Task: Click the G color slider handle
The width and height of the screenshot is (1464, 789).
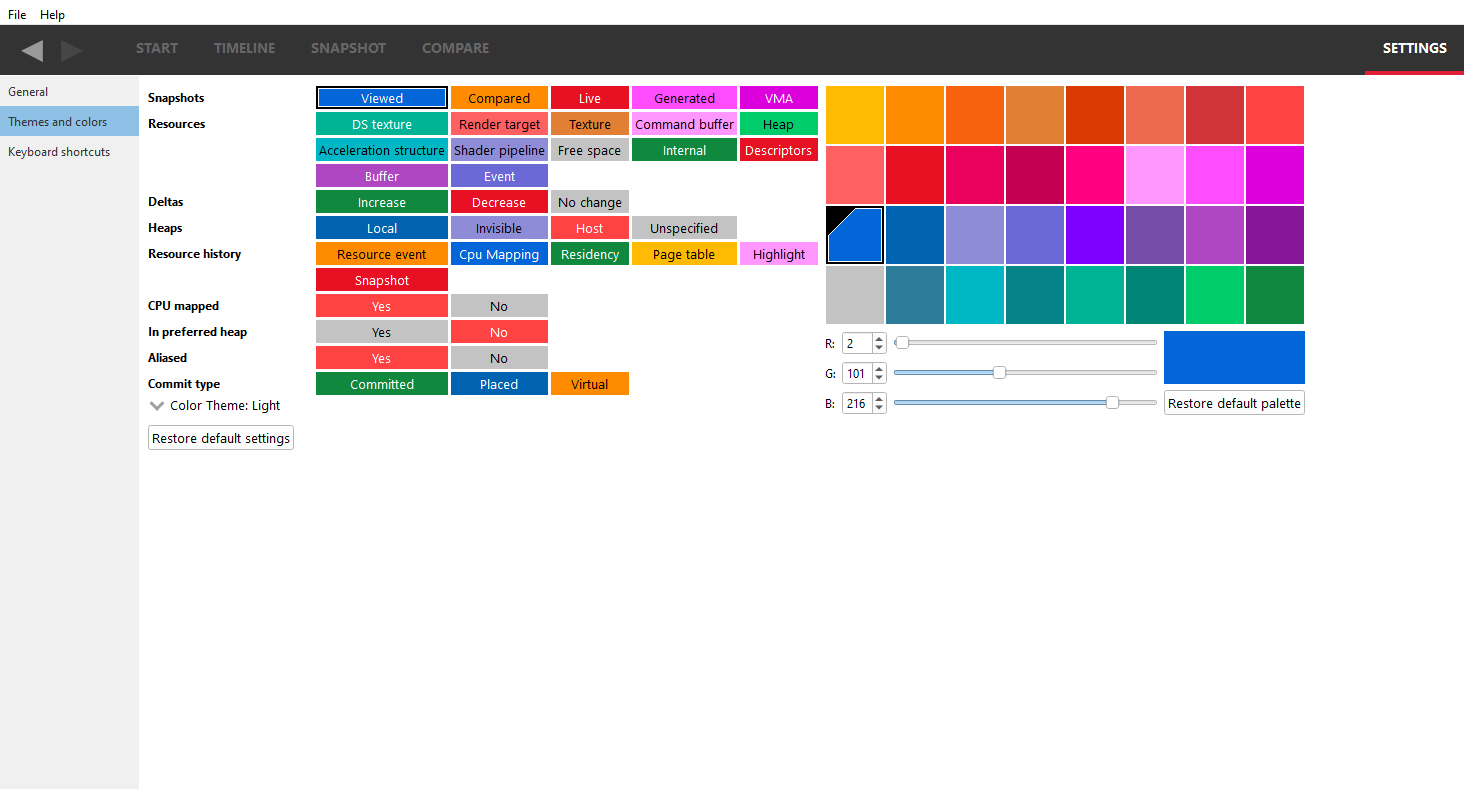Action: [999, 373]
